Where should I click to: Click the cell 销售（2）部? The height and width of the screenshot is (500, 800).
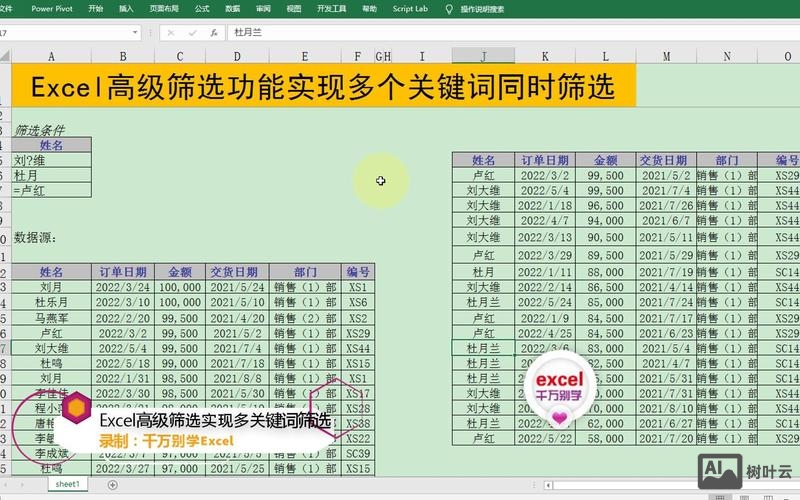(305, 318)
